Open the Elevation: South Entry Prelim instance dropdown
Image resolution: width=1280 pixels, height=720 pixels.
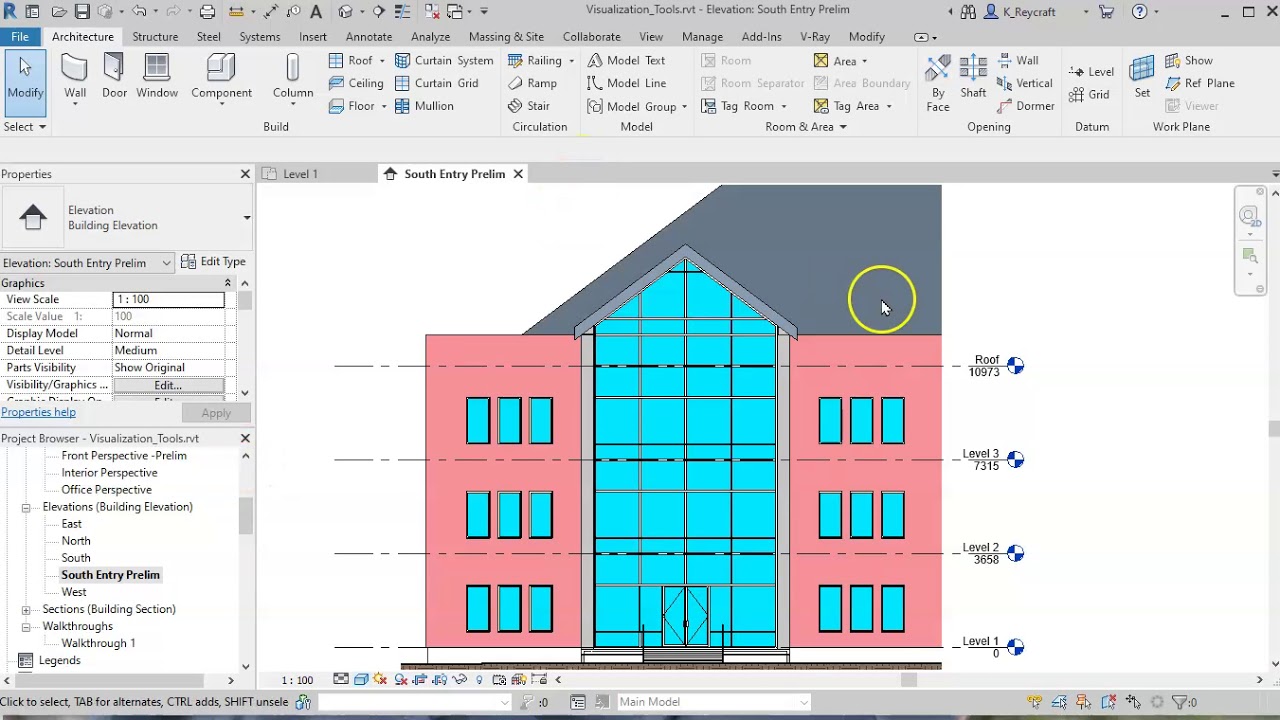pos(166,263)
